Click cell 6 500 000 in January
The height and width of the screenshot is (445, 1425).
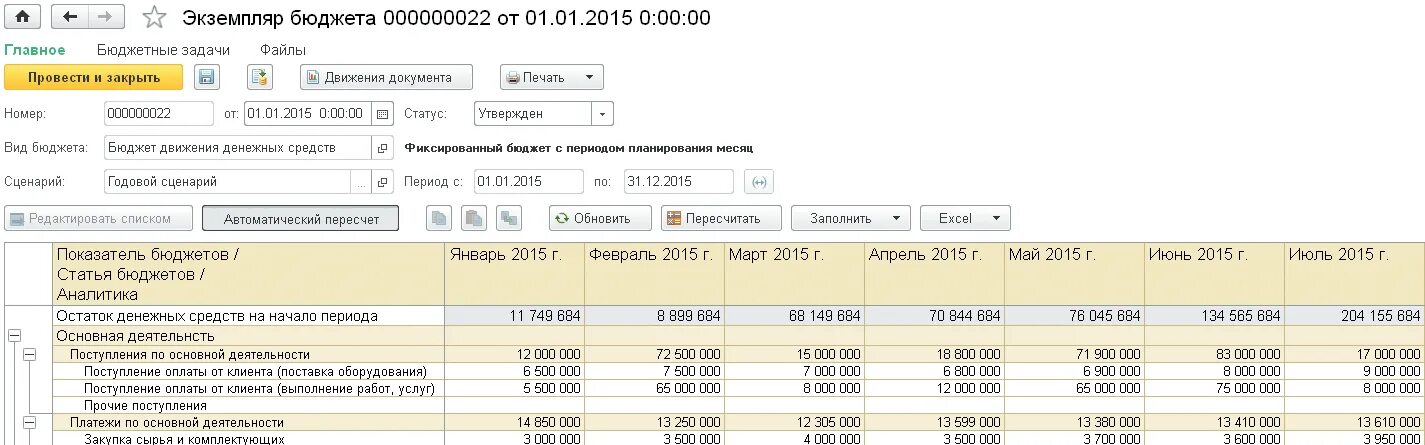tap(514, 371)
